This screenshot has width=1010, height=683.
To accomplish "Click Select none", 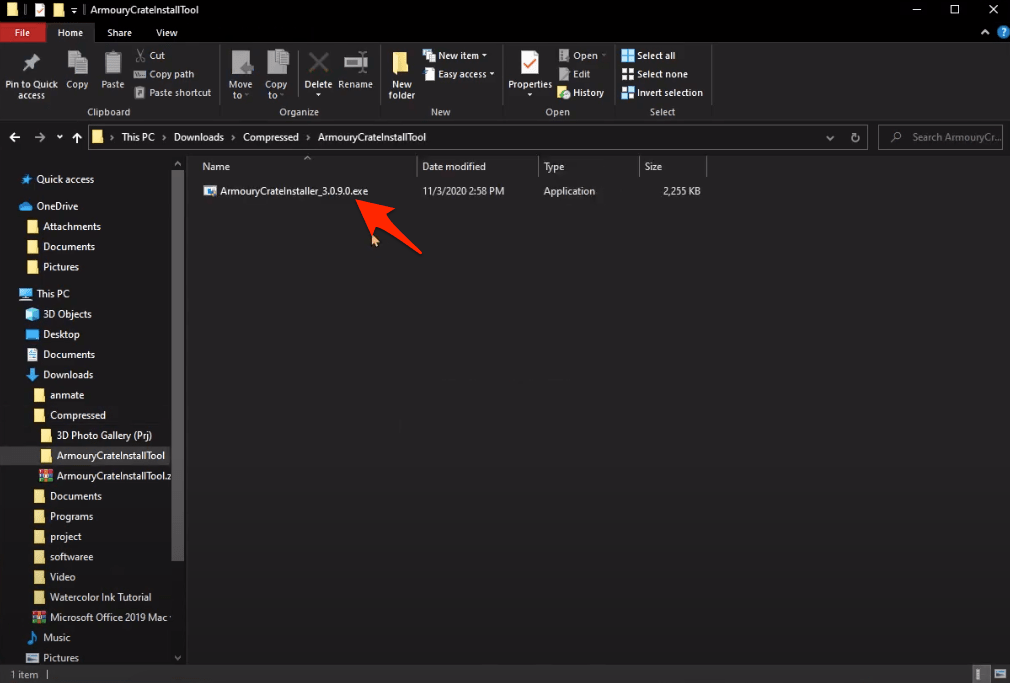I will coord(654,74).
